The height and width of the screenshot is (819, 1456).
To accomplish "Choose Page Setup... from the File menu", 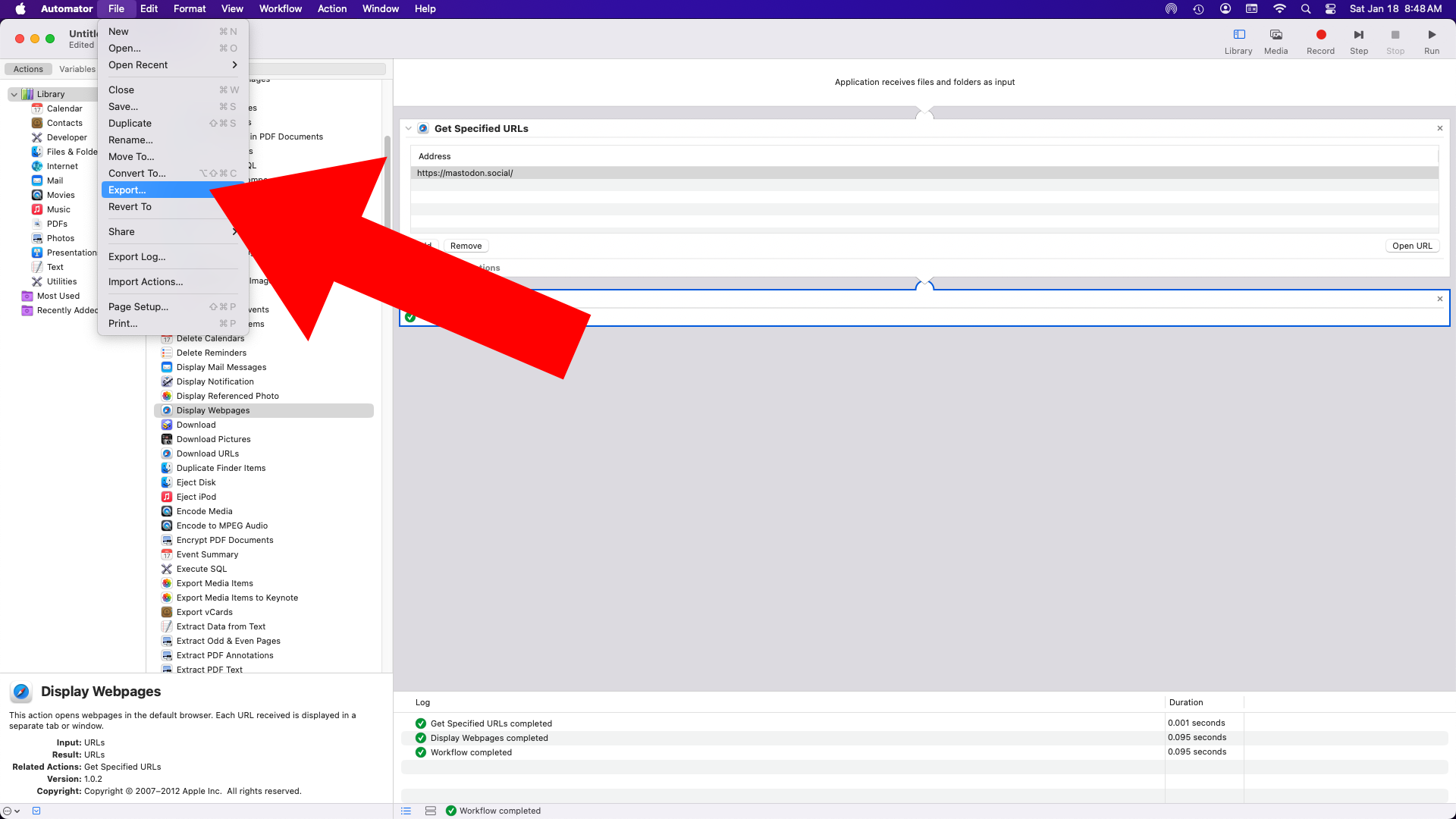I will [172, 307].
